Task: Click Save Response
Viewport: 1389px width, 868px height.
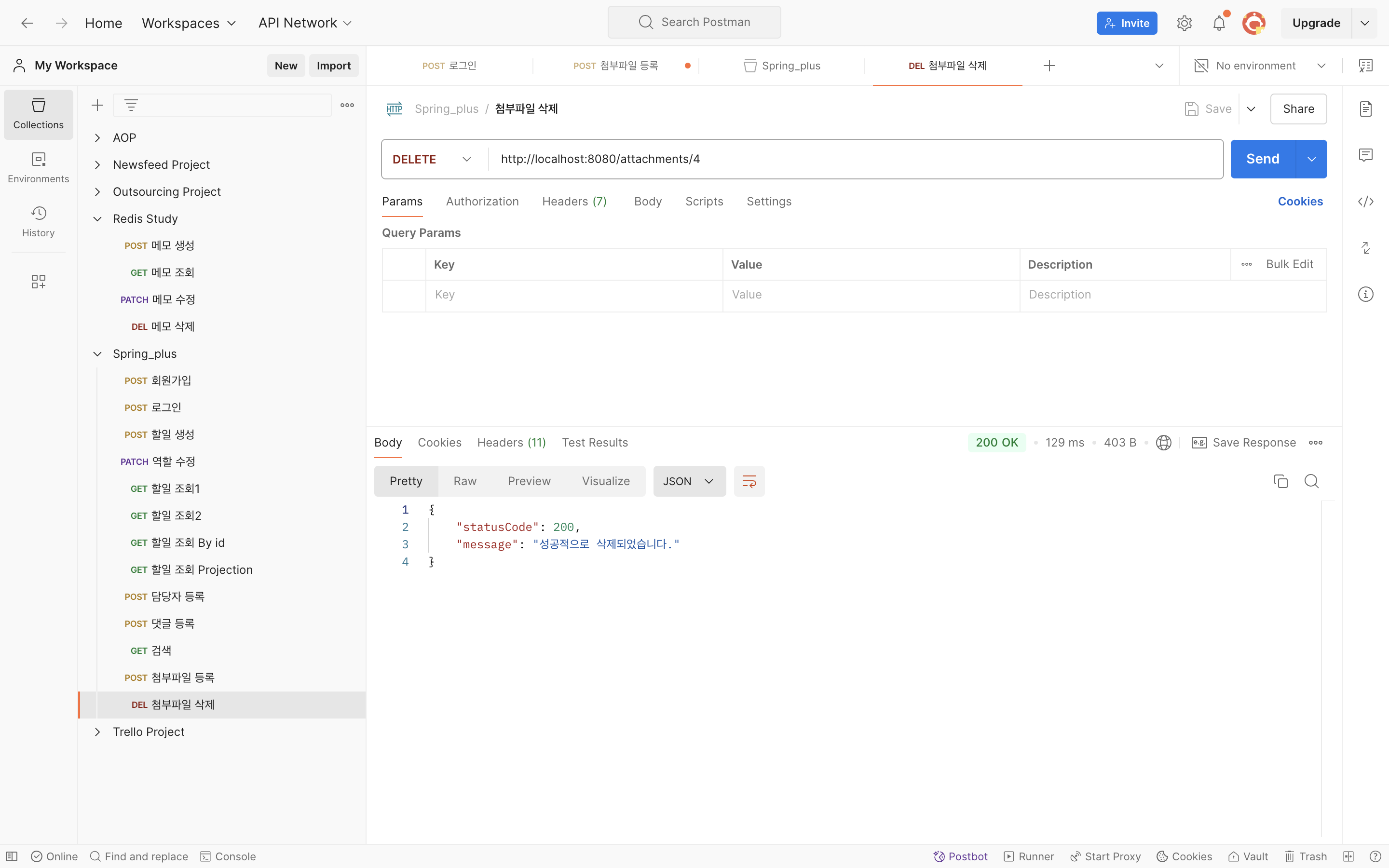Action: tap(1244, 443)
